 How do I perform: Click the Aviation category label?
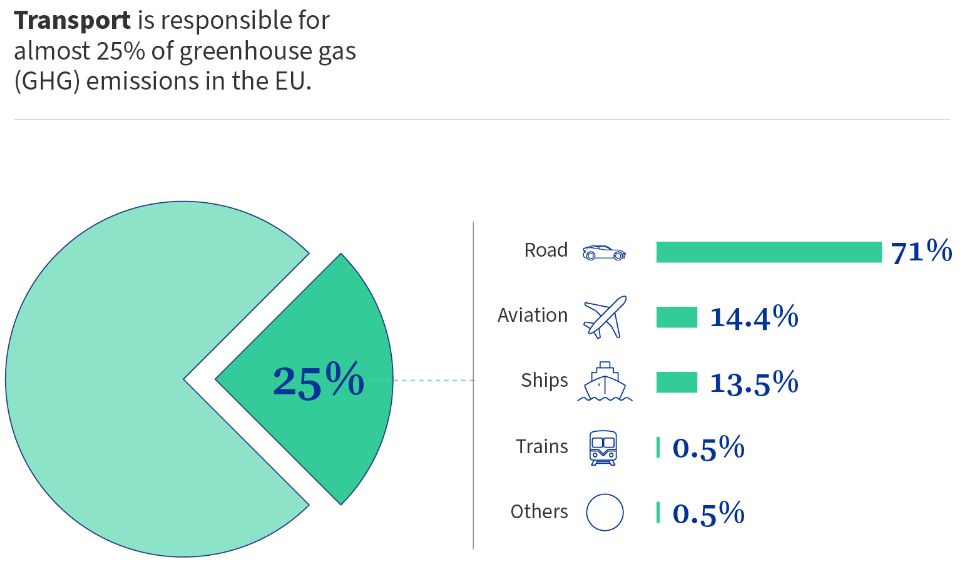pyautogui.click(x=532, y=315)
